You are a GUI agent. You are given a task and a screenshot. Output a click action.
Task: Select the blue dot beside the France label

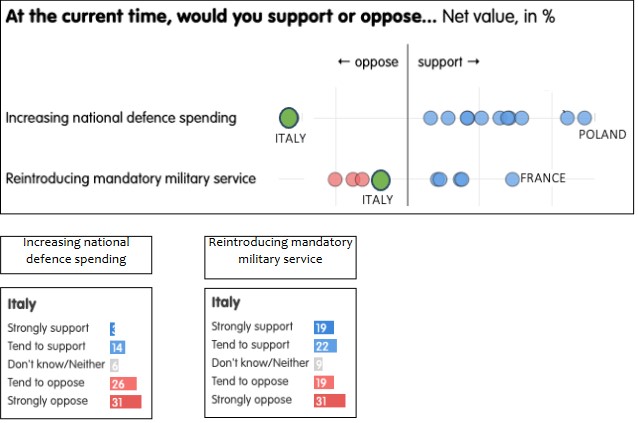coord(512,179)
